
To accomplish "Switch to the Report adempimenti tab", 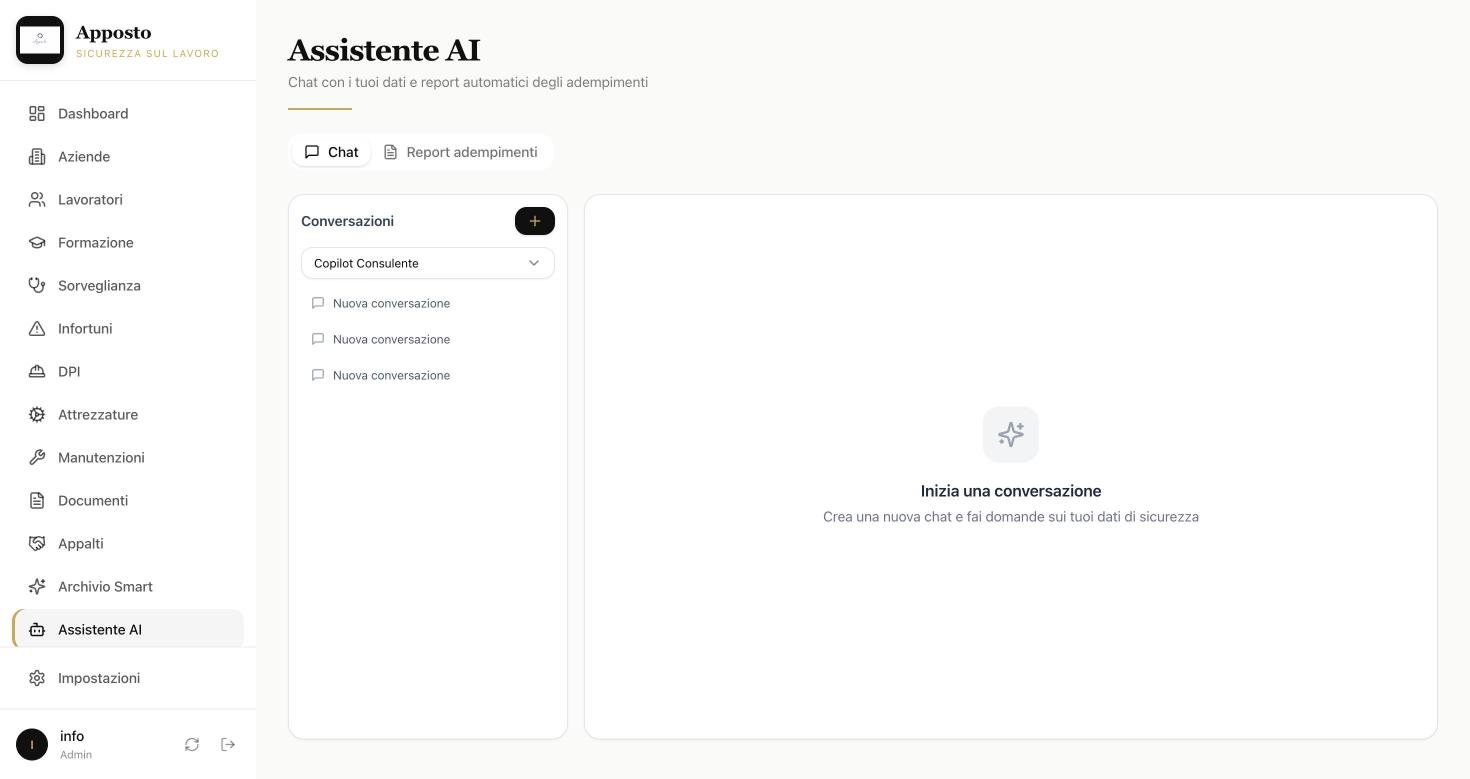I will 461,152.
